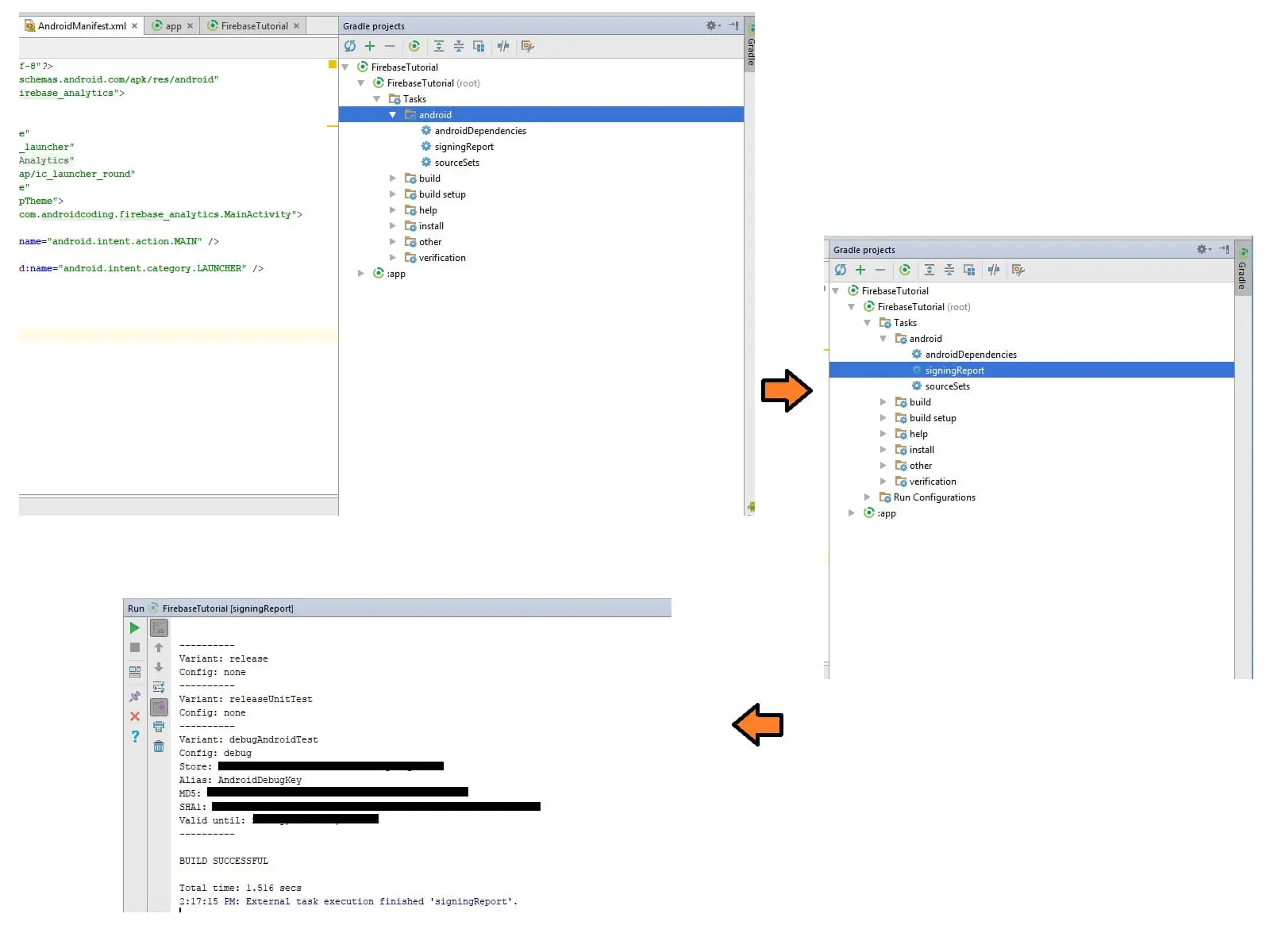Rerun signingReport with green play button

[135, 628]
